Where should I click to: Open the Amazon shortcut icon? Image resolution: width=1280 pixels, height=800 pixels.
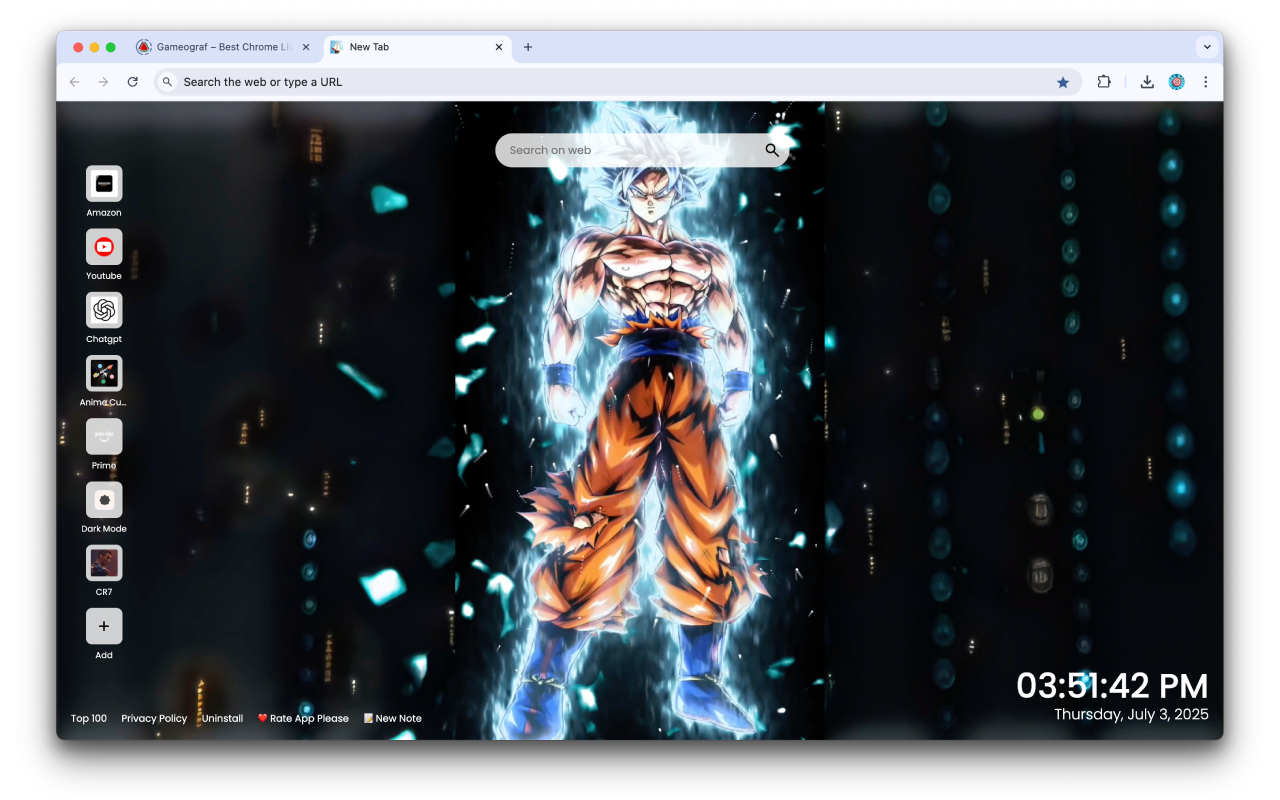(104, 183)
